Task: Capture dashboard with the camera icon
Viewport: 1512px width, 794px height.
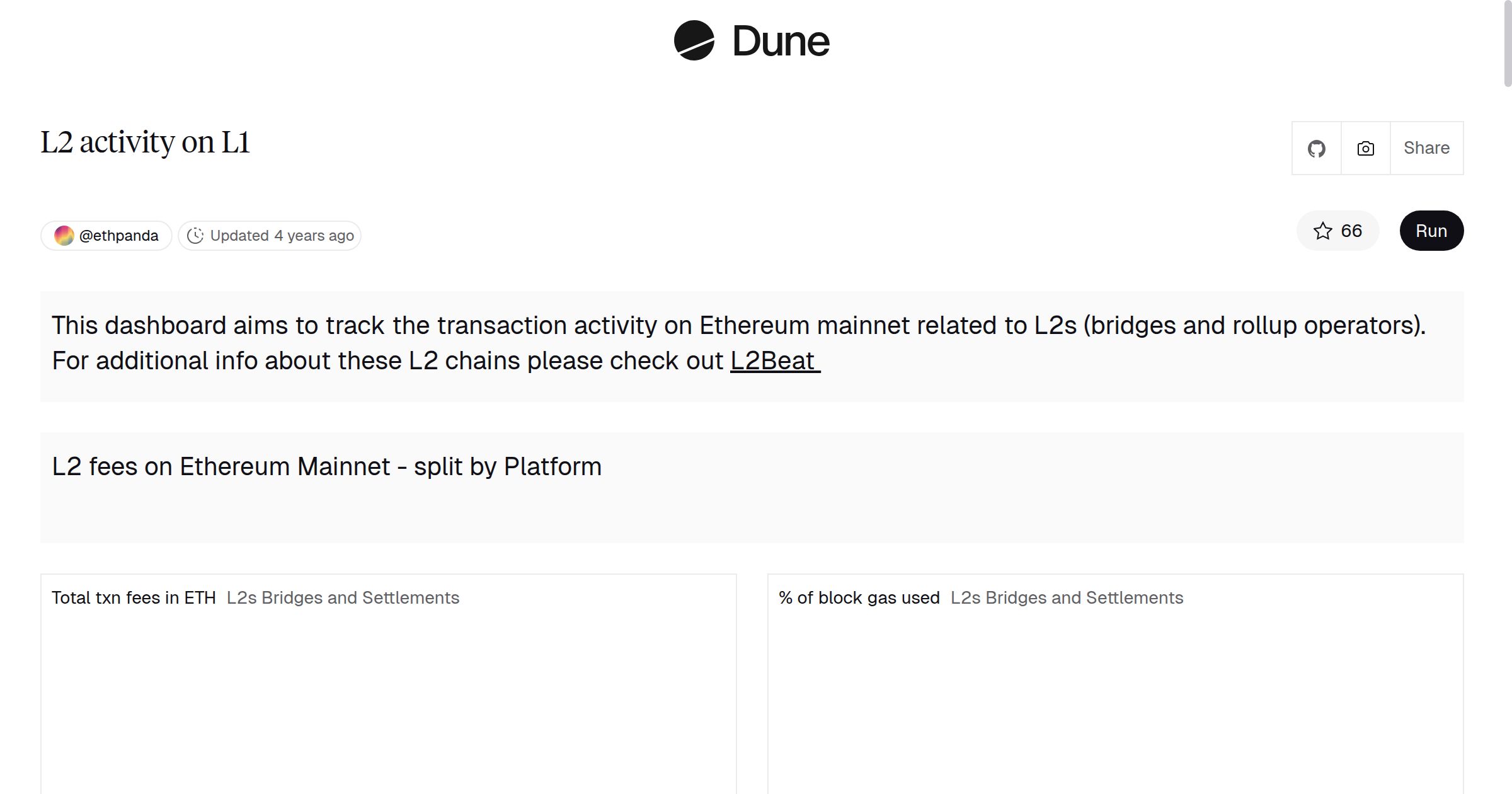Action: click(x=1365, y=147)
